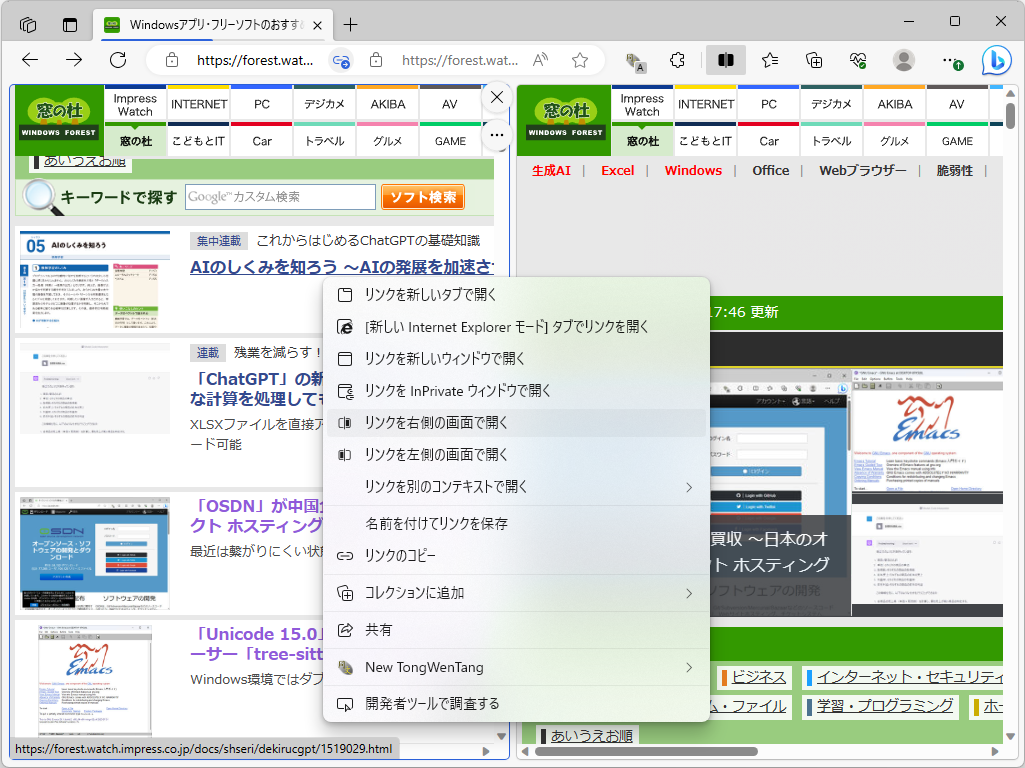Select Internet Explorer モード tab menu item
Image resolution: width=1025 pixels, height=768 pixels.
point(516,327)
